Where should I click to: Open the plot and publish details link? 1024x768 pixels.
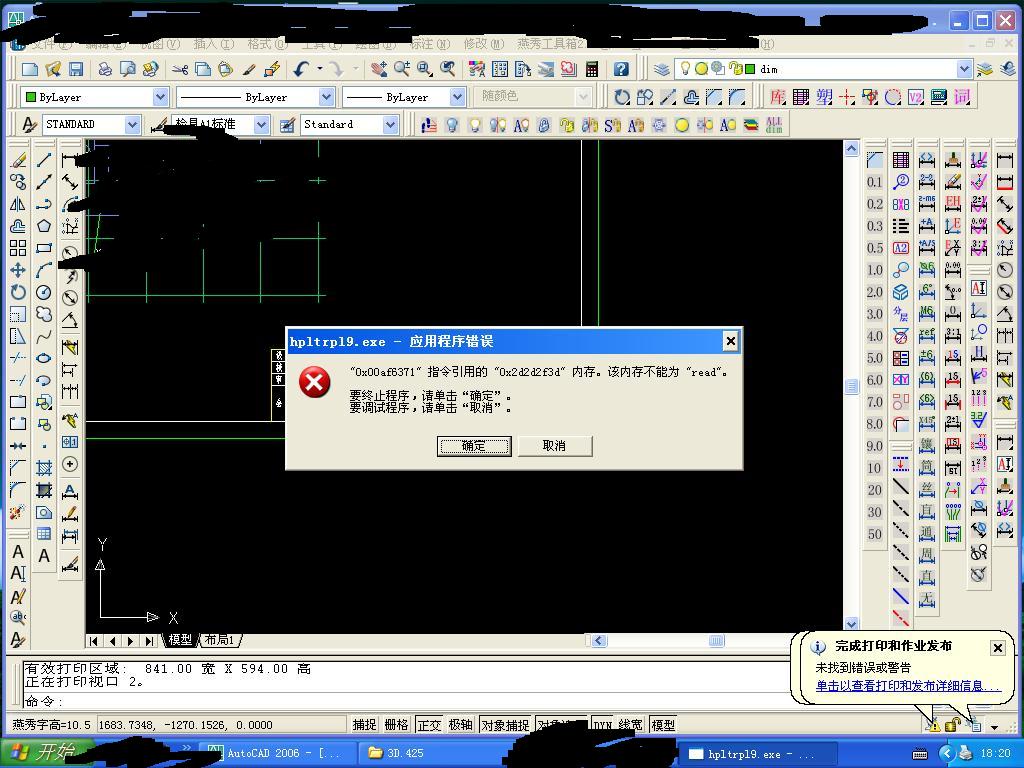pos(908,686)
